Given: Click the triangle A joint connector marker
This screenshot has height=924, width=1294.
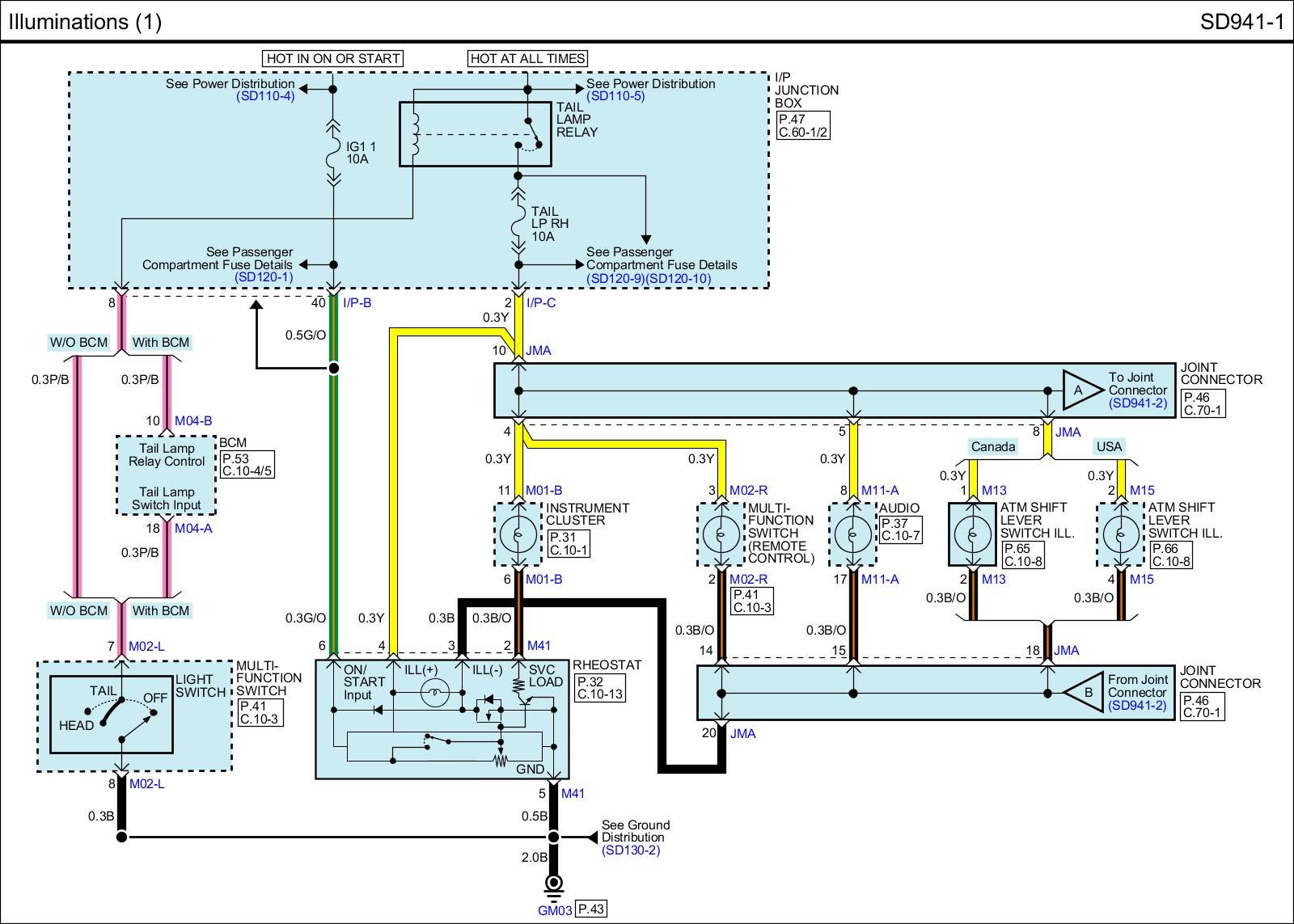Looking at the screenshot, I should (x=1080, y=390).
